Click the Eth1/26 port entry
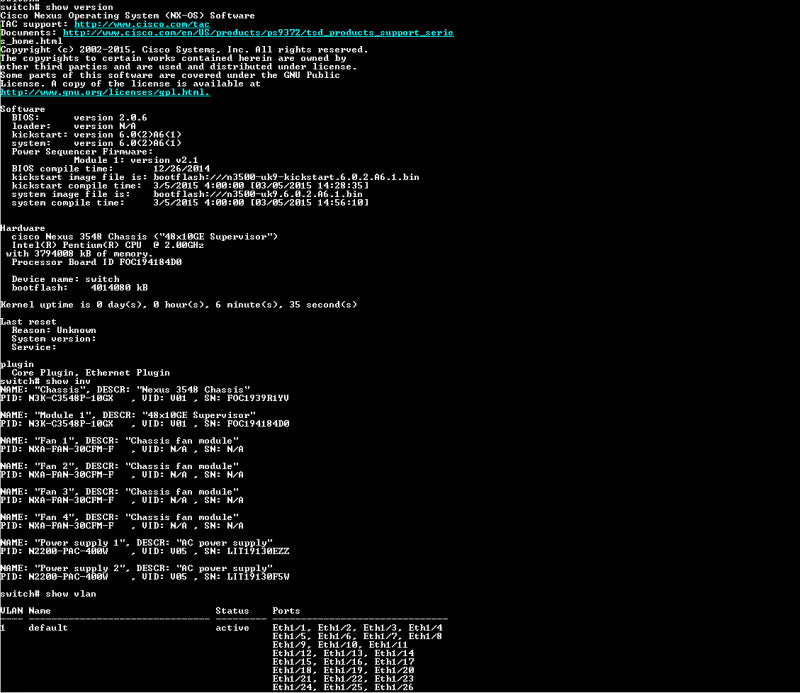This screenshot has width=800, height=693. click(394, 687)
